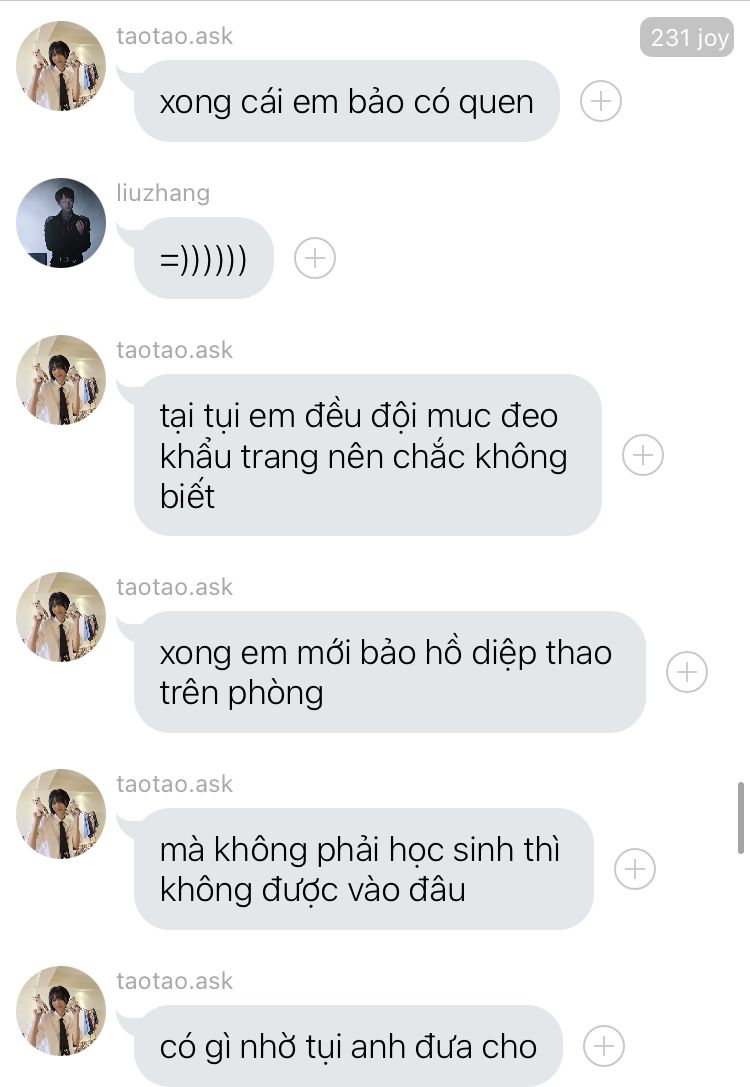Open liuzhang's profile avatar

(x=61, y=223)
